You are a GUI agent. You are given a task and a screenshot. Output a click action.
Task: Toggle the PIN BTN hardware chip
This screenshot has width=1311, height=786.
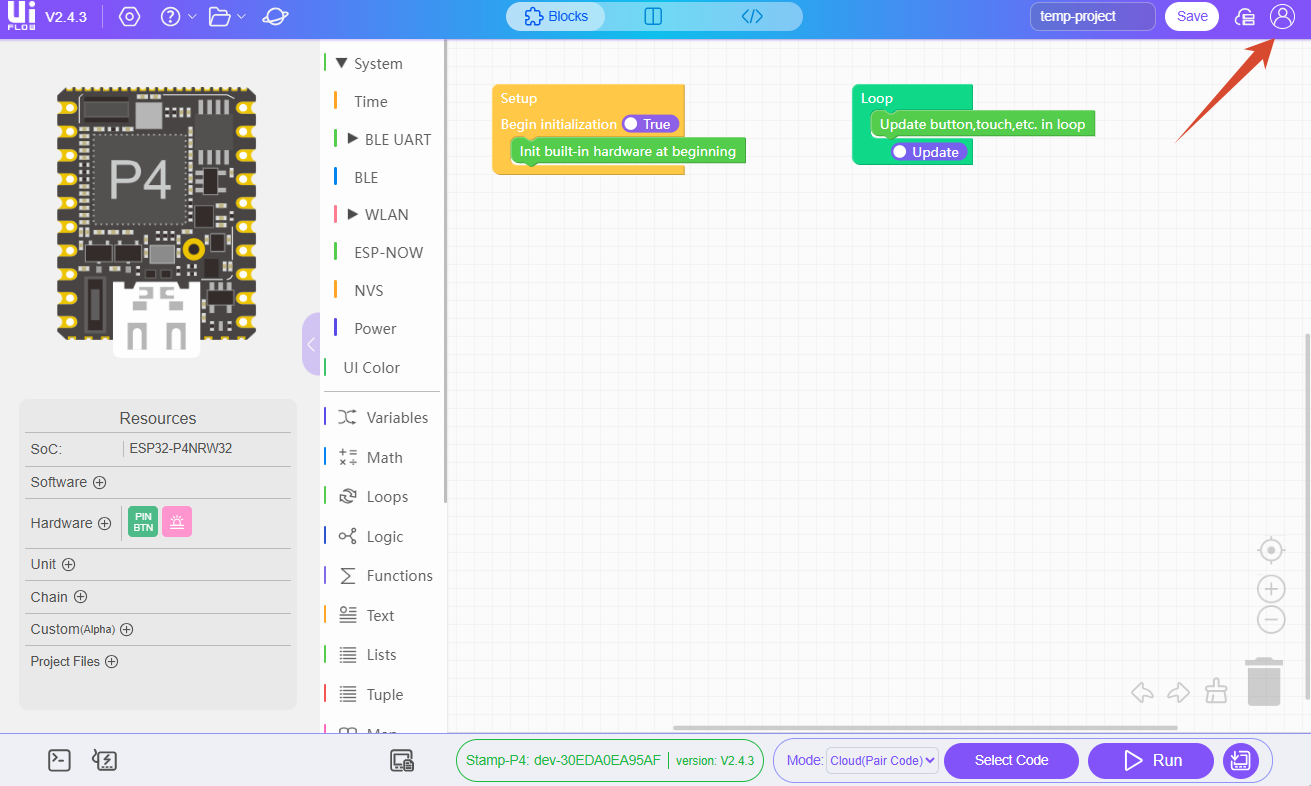143,522
